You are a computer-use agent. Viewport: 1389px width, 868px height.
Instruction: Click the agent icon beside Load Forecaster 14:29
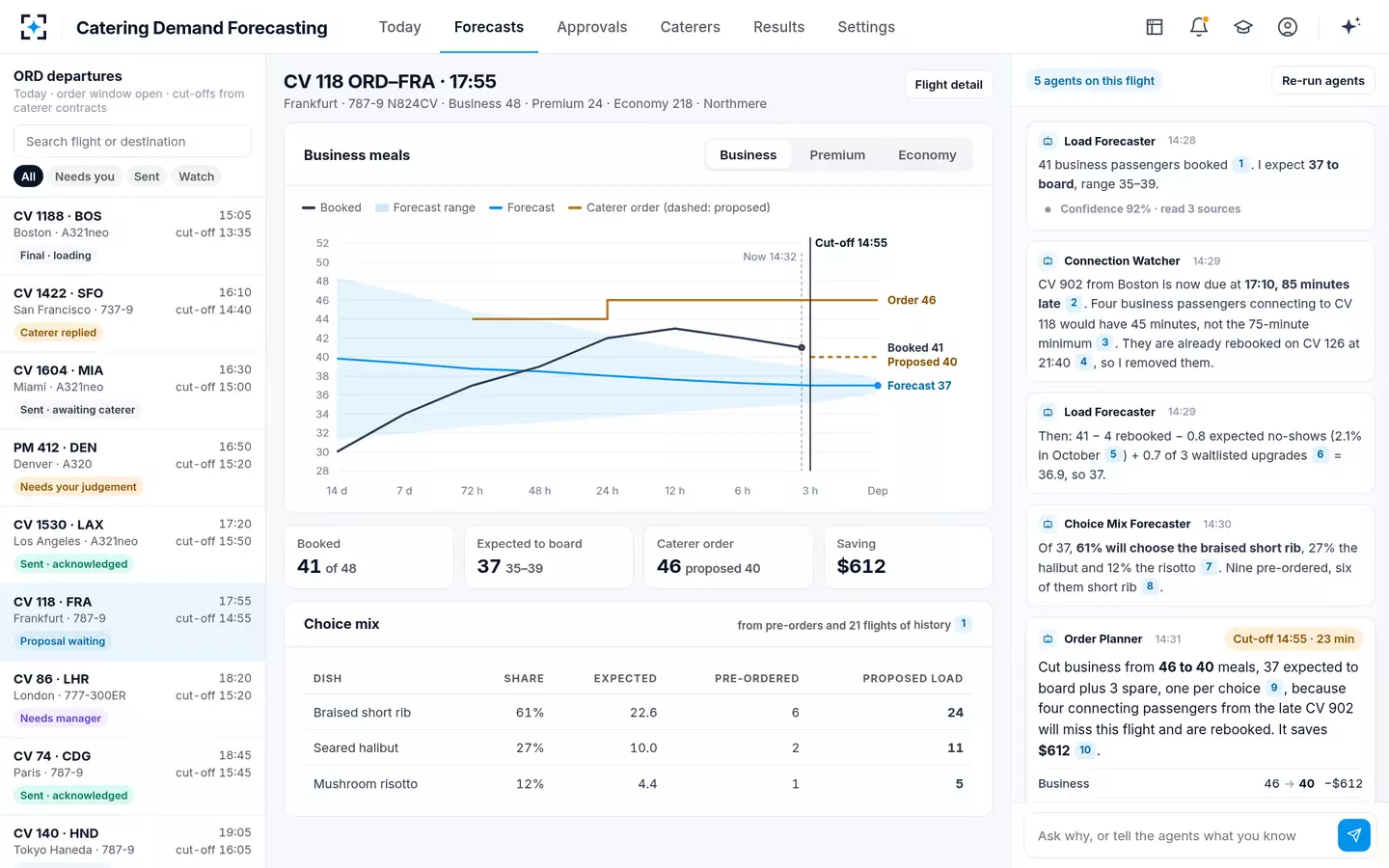(x=1048, y=413)
